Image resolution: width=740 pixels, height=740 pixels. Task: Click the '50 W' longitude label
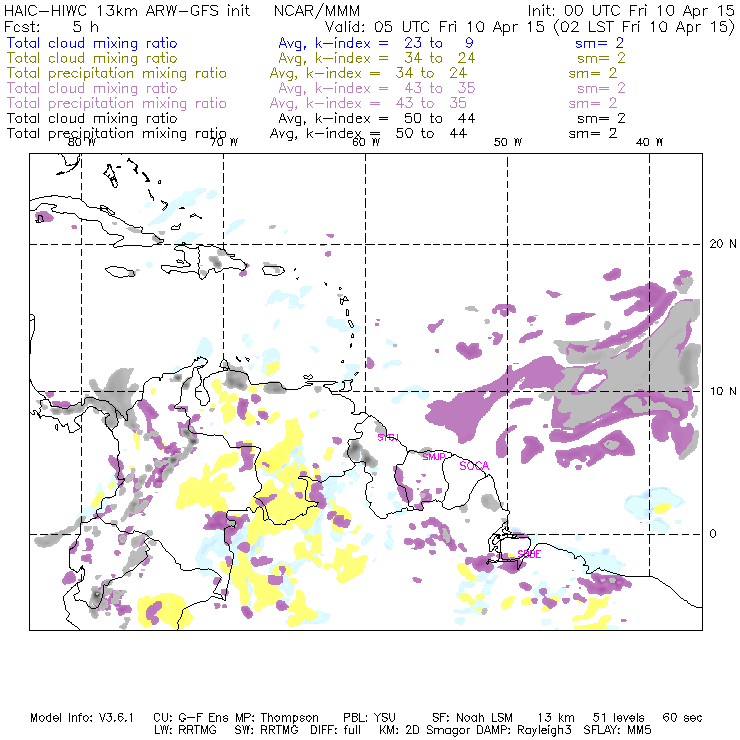pyautogui.click(x=508, y=142)
